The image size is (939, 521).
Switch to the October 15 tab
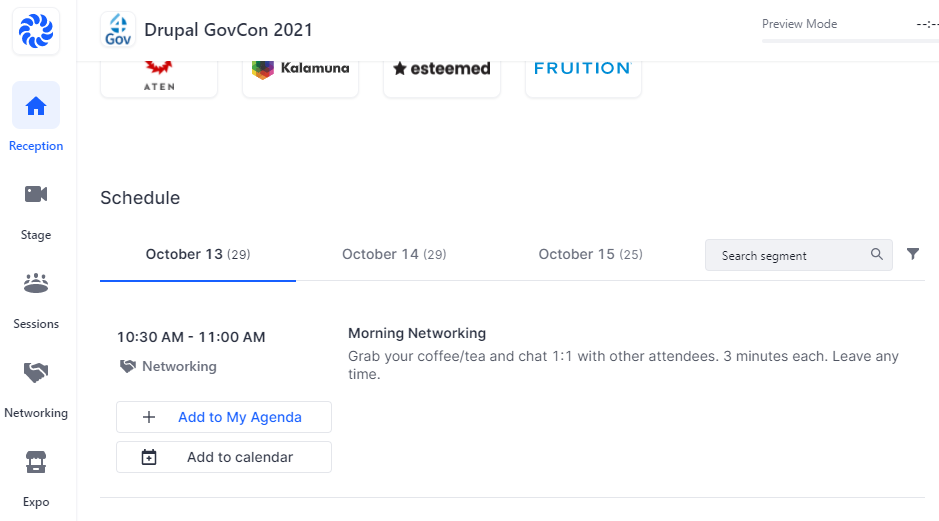pyautogui.click(x=590, y=254)
